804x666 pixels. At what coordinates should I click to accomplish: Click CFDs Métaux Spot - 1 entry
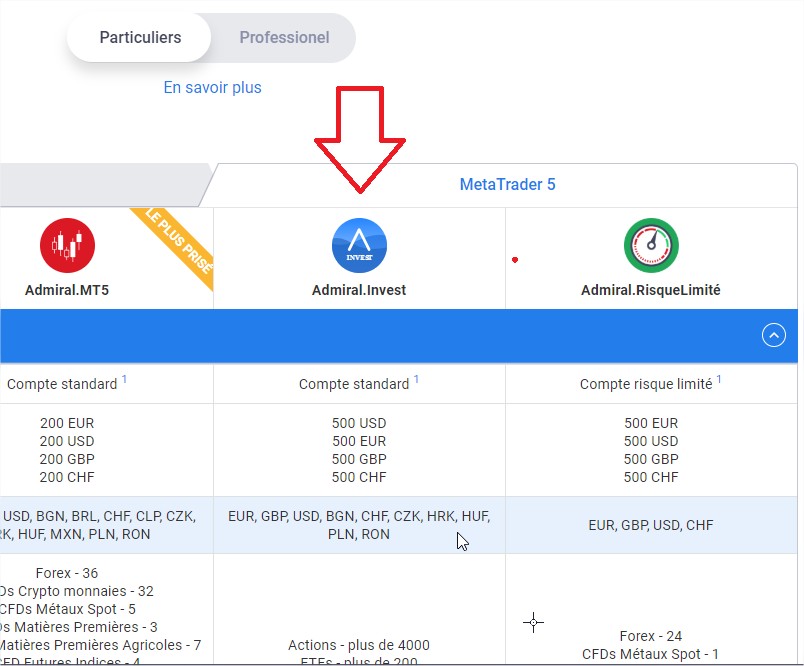[650, 654]
